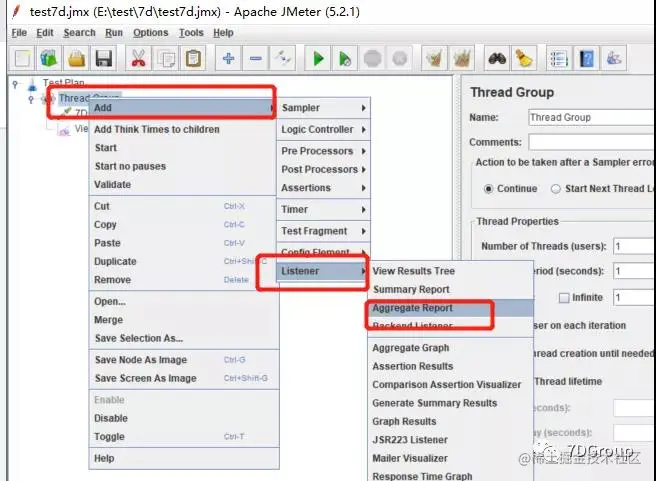
Task: Open the Options menu
Action: [x=151, y=33]
